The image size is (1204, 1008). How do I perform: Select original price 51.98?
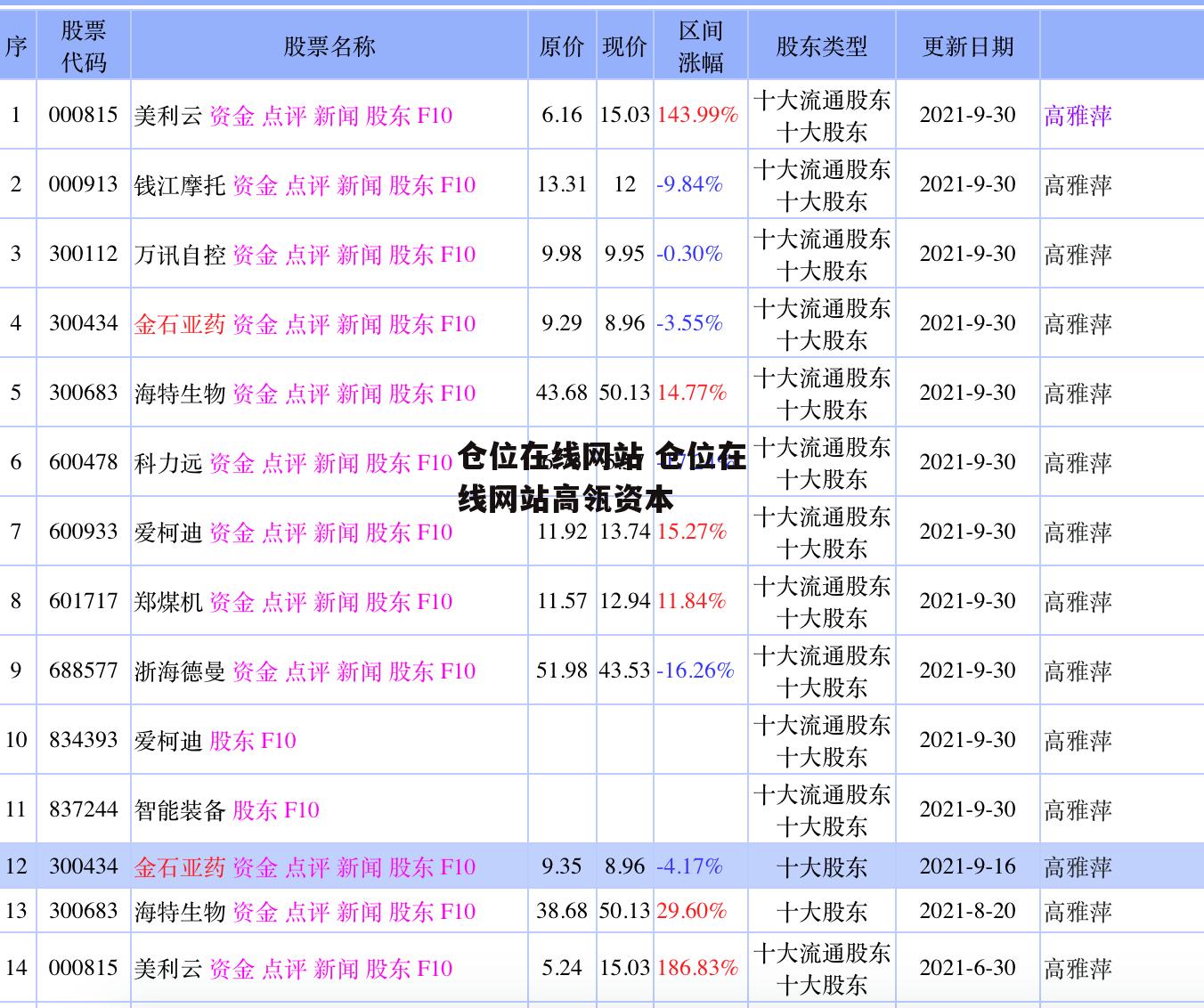[x=562, y=671]
